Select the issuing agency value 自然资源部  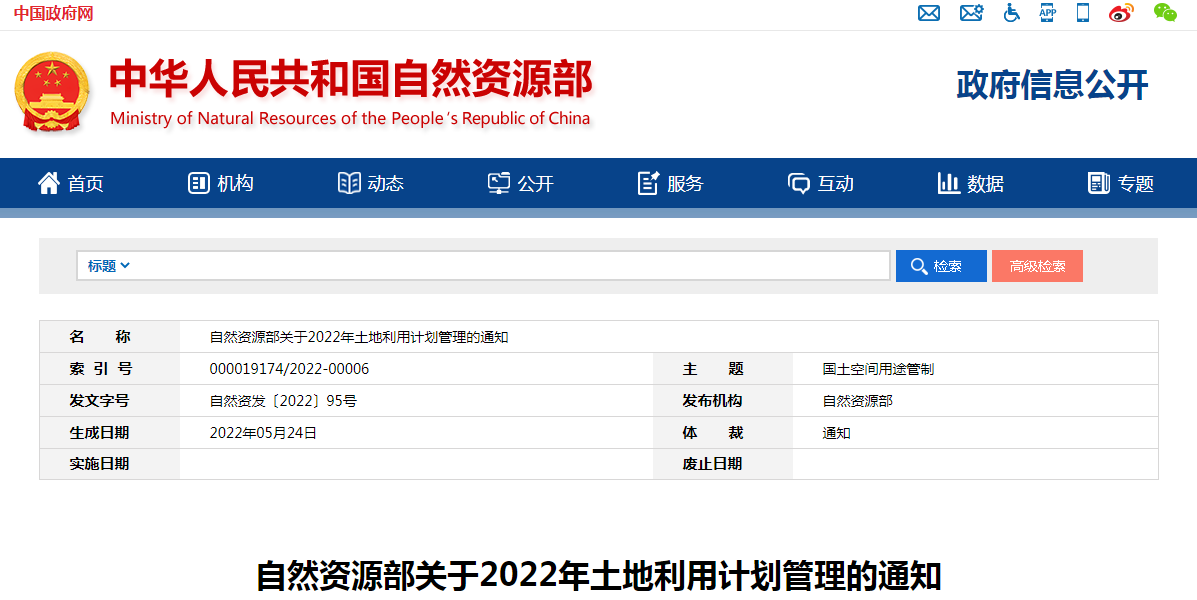tap(857, 401)
